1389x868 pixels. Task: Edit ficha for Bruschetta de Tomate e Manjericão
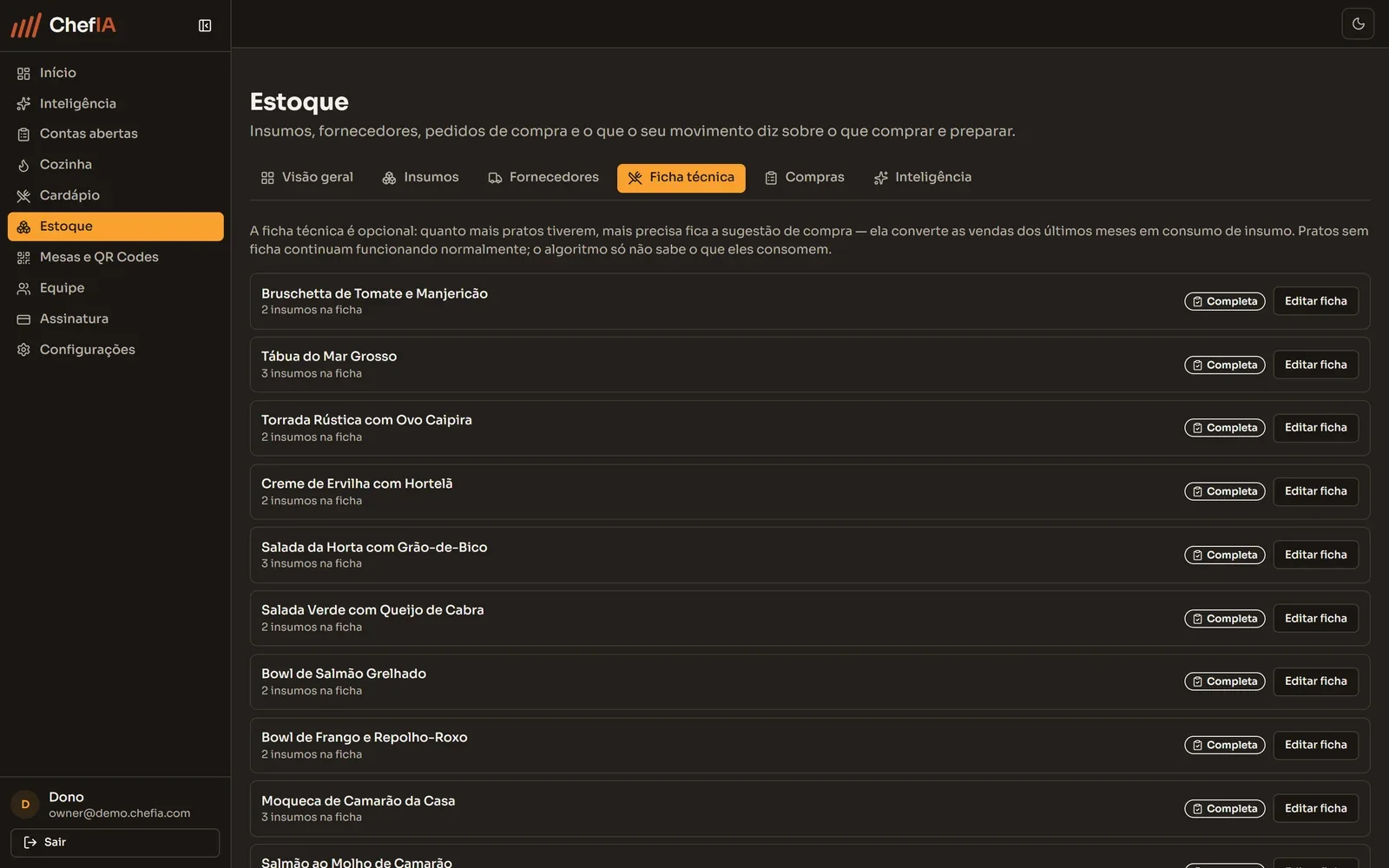pyautogui.click(x=1315, y=301)
